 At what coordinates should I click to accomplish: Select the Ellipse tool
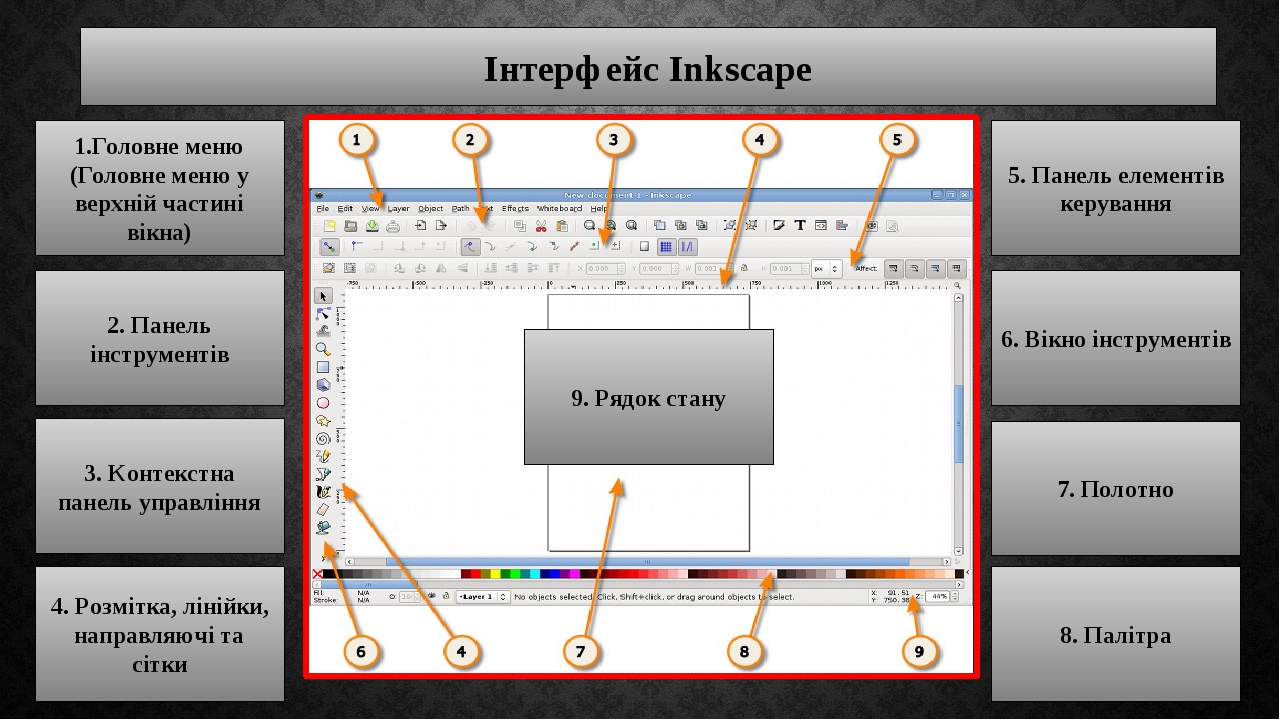coord(323,402)
